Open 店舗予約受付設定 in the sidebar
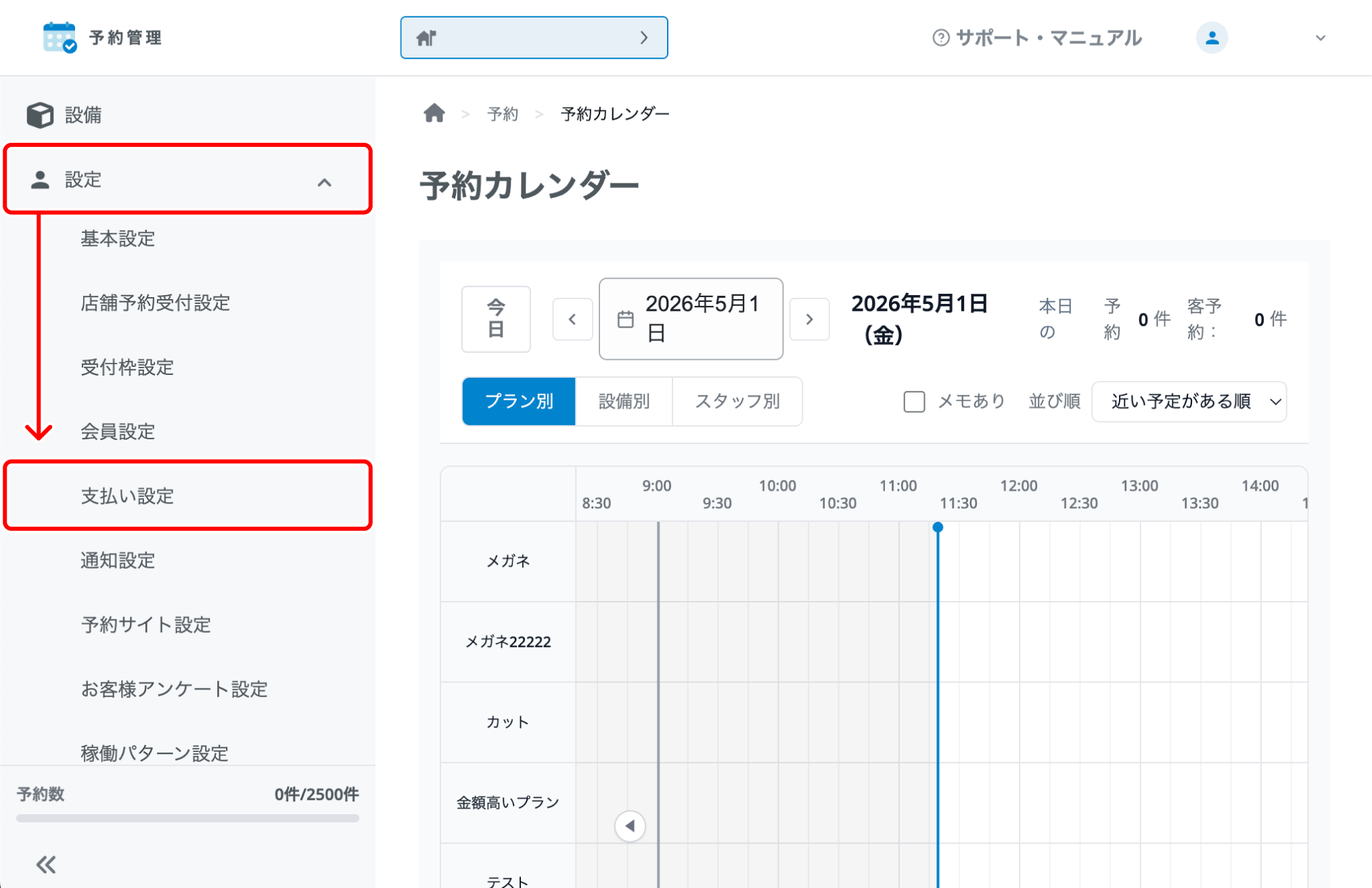 click(156, 303)
